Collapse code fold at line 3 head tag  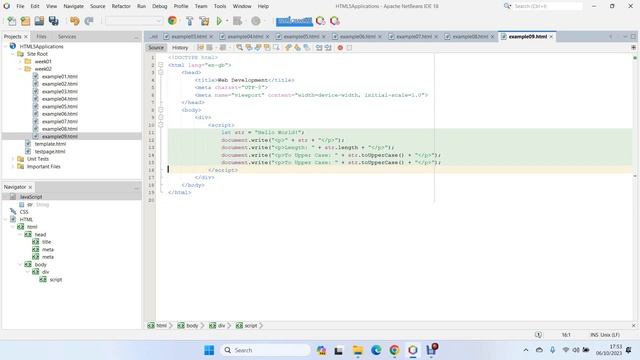coord(161,72)
